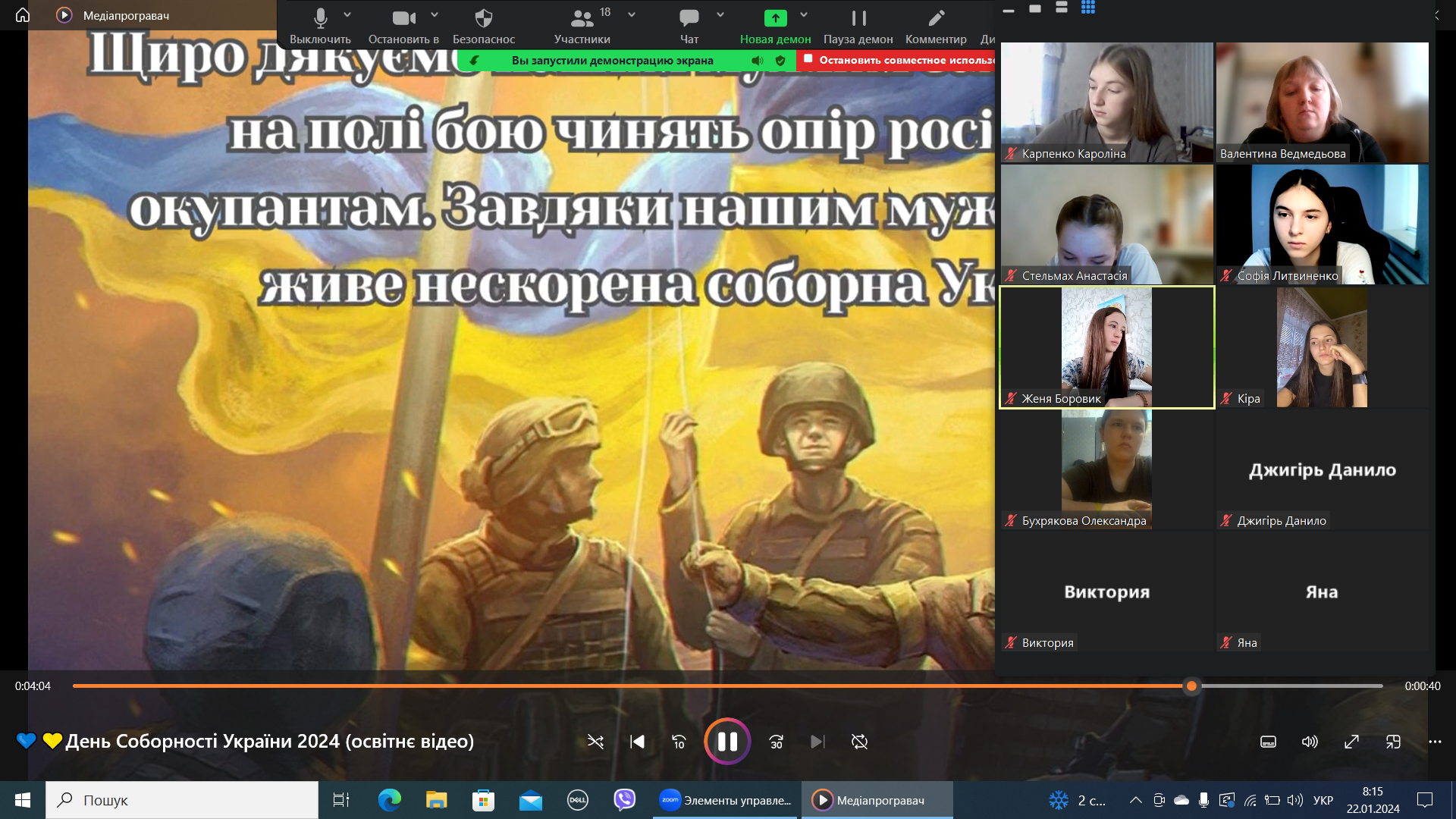Viewport: 1456px width, 819px height.
Task: Click the video progress seek bar
Action: pos(607,686)
